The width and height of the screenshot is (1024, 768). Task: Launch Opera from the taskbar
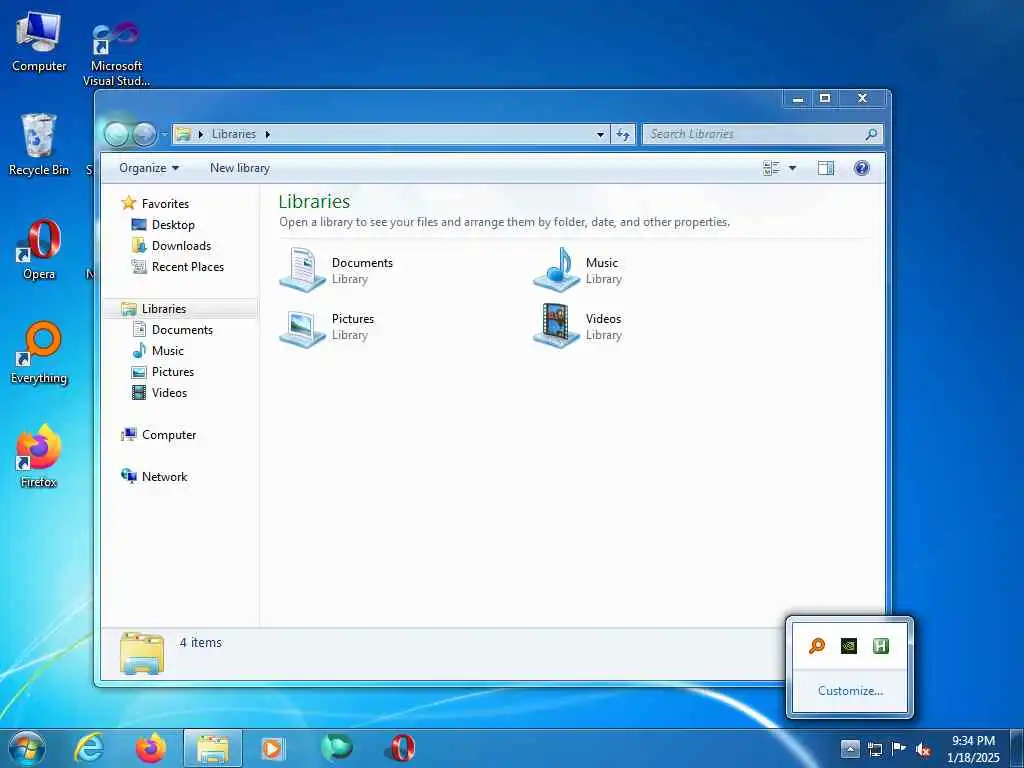pos(400,748)
